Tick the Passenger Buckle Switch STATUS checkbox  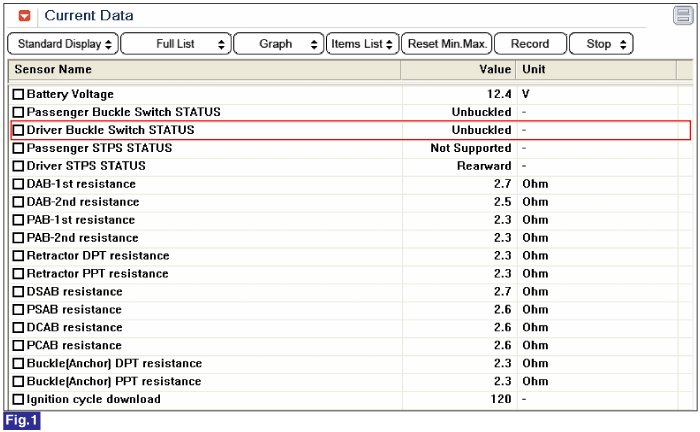point(18,112)
